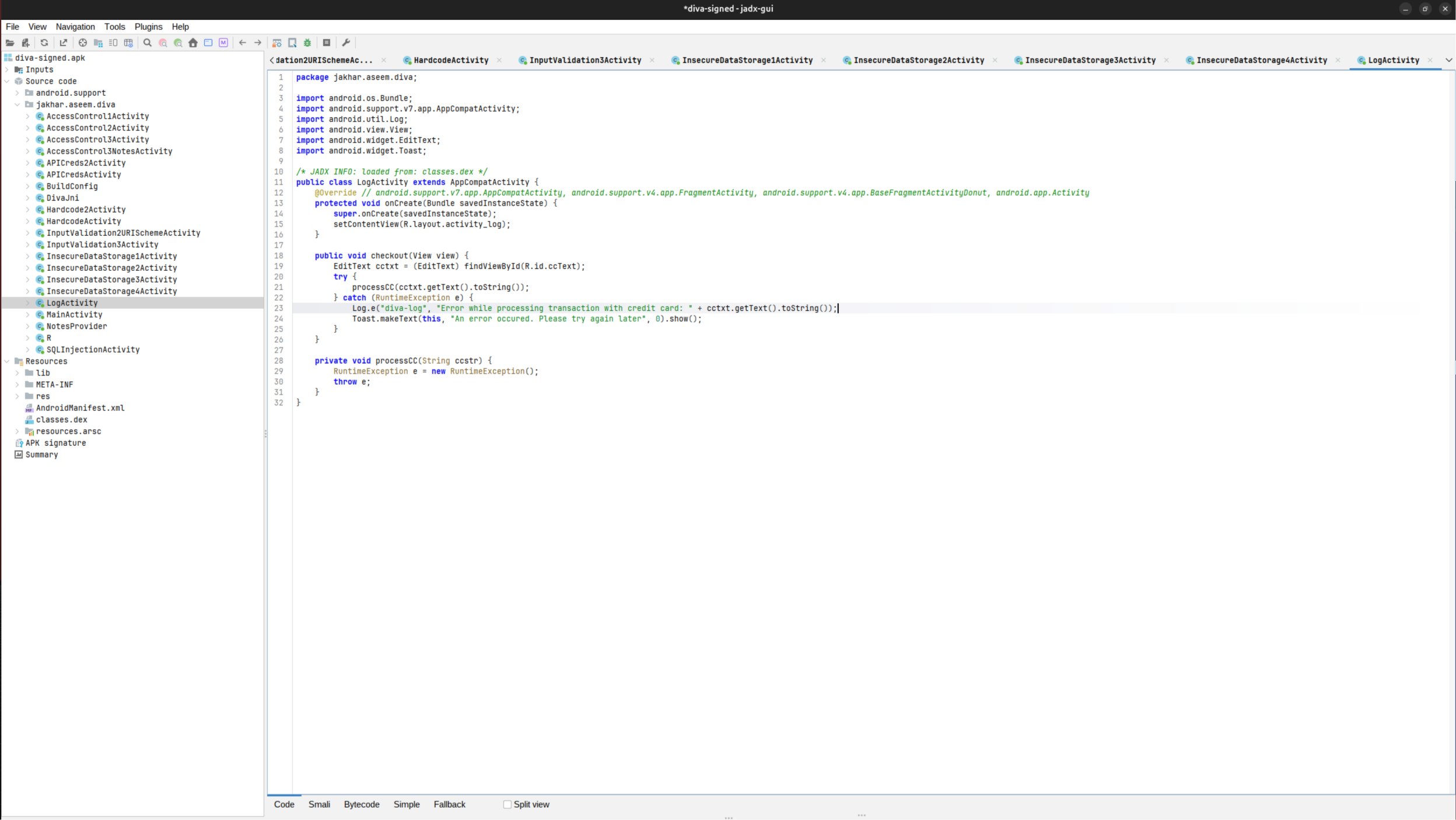Open the Navigation menu
Viewport: 1456px width, 820px height.
coord(75,27)
